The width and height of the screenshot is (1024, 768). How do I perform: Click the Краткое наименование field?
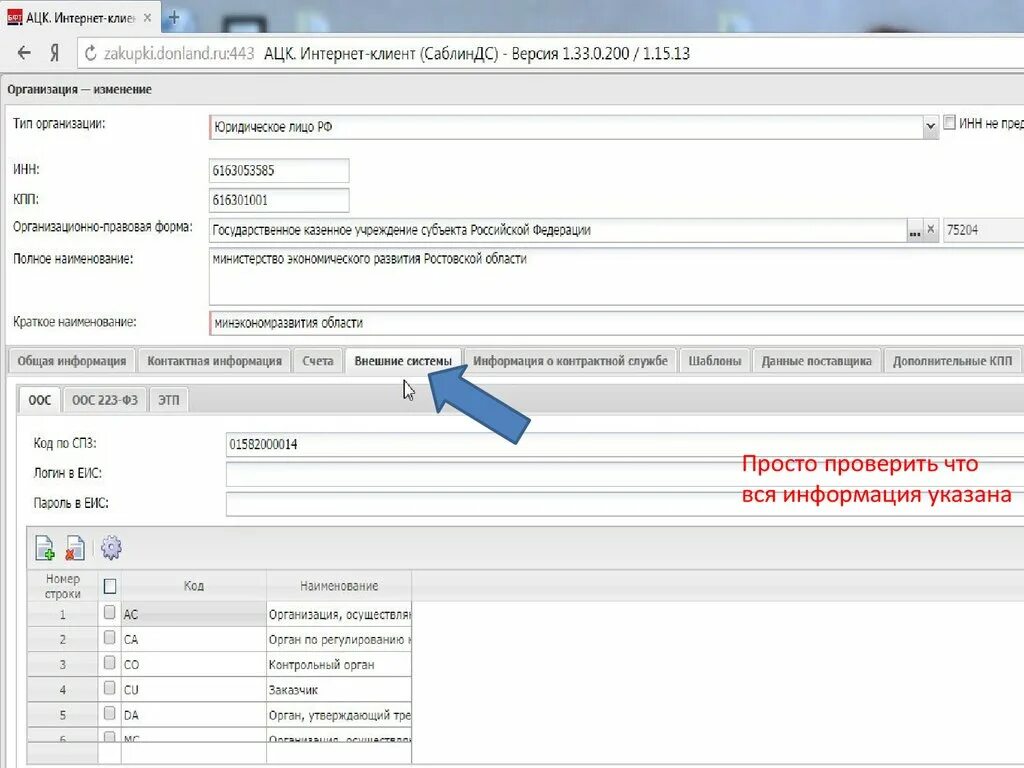616,323
